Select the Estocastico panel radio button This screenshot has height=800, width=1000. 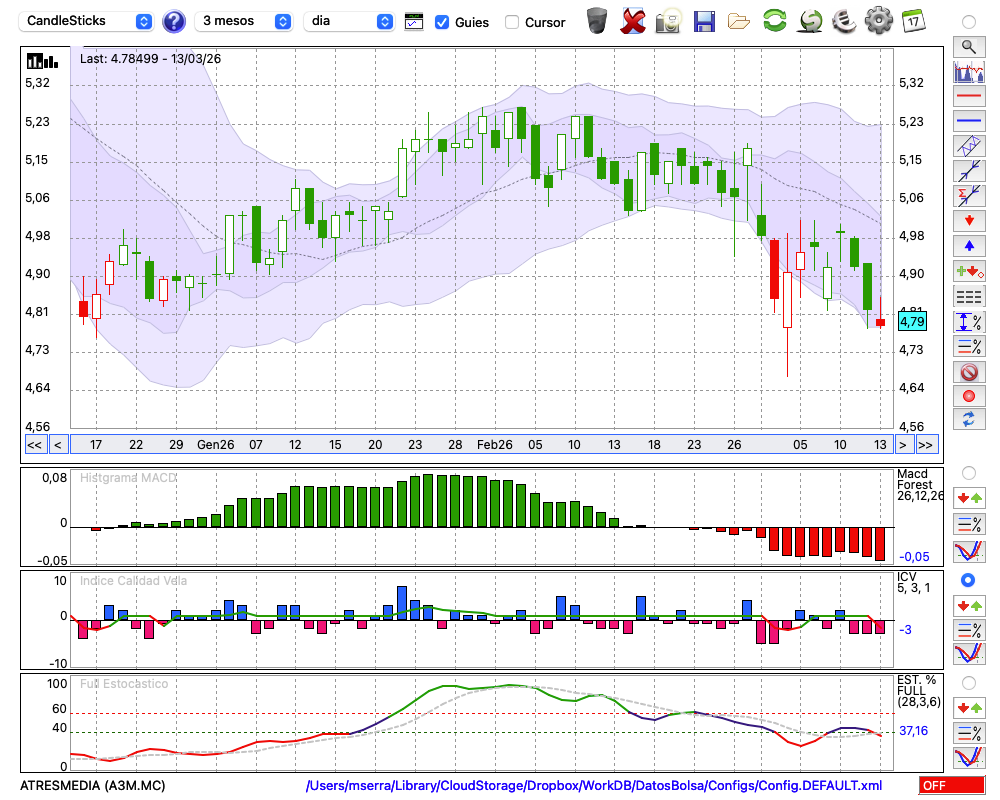[969, 683]
